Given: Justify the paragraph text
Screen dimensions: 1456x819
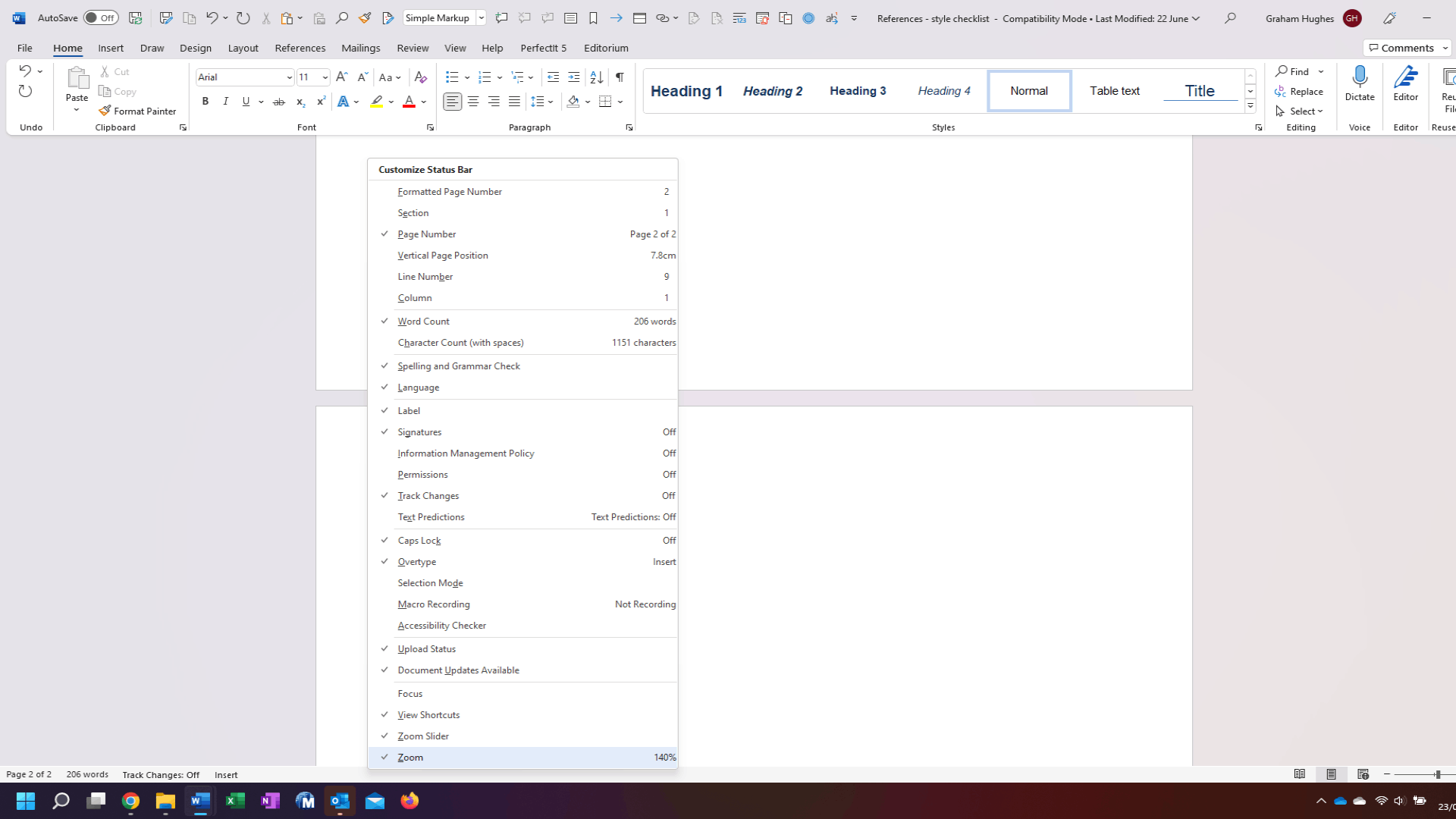Looking at the screenshot, I should [514, 101].
